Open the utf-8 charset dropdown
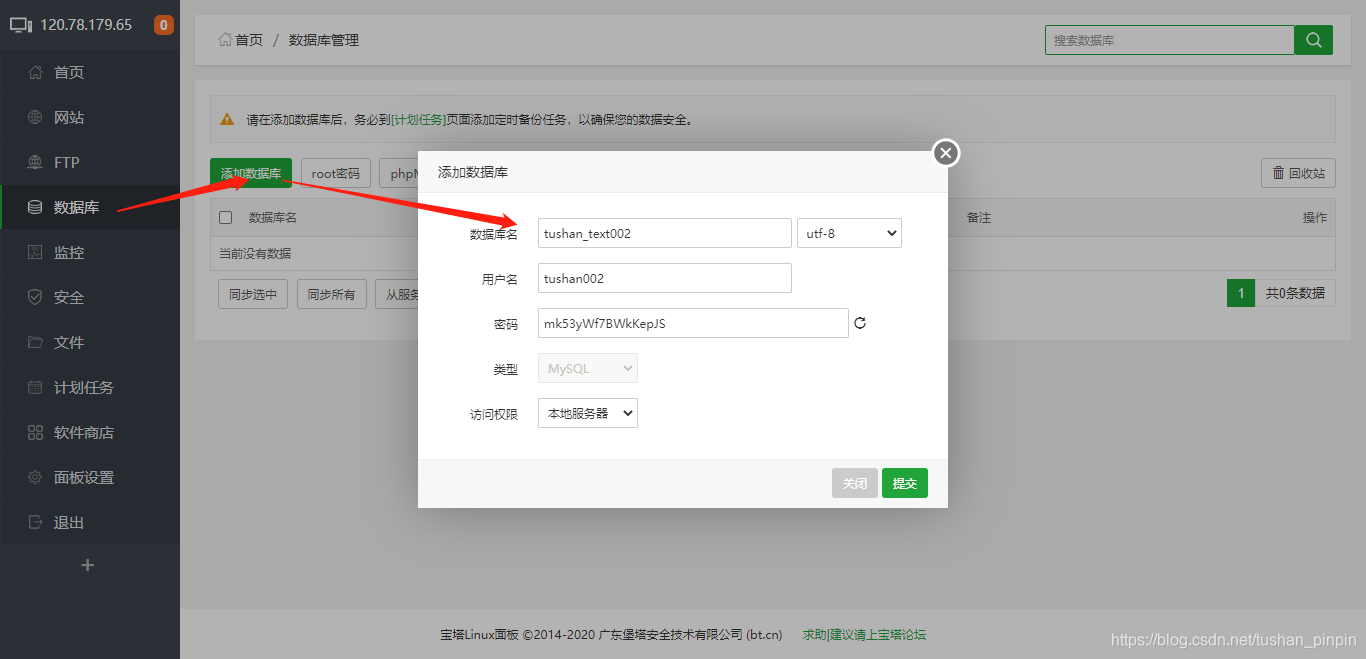This screenshot has width=1366, height=659. point(849,232)
